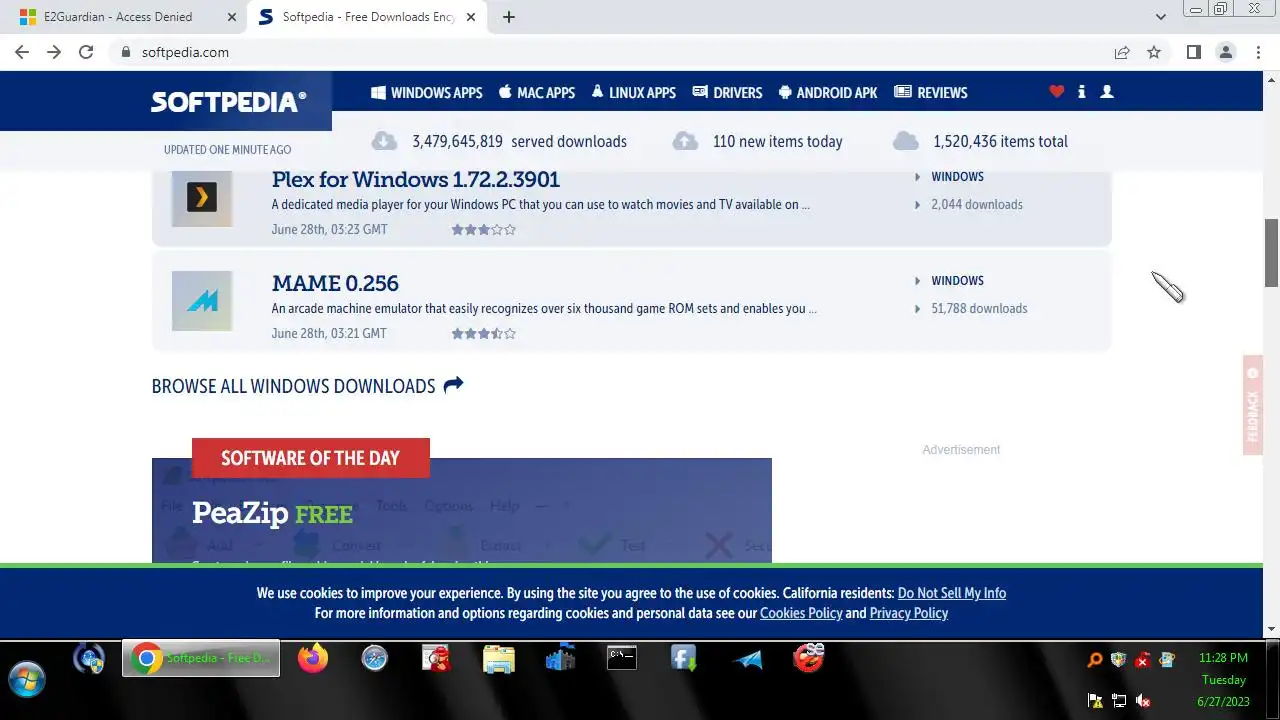Click the Plex app icon thumbnail

(202, 197)
